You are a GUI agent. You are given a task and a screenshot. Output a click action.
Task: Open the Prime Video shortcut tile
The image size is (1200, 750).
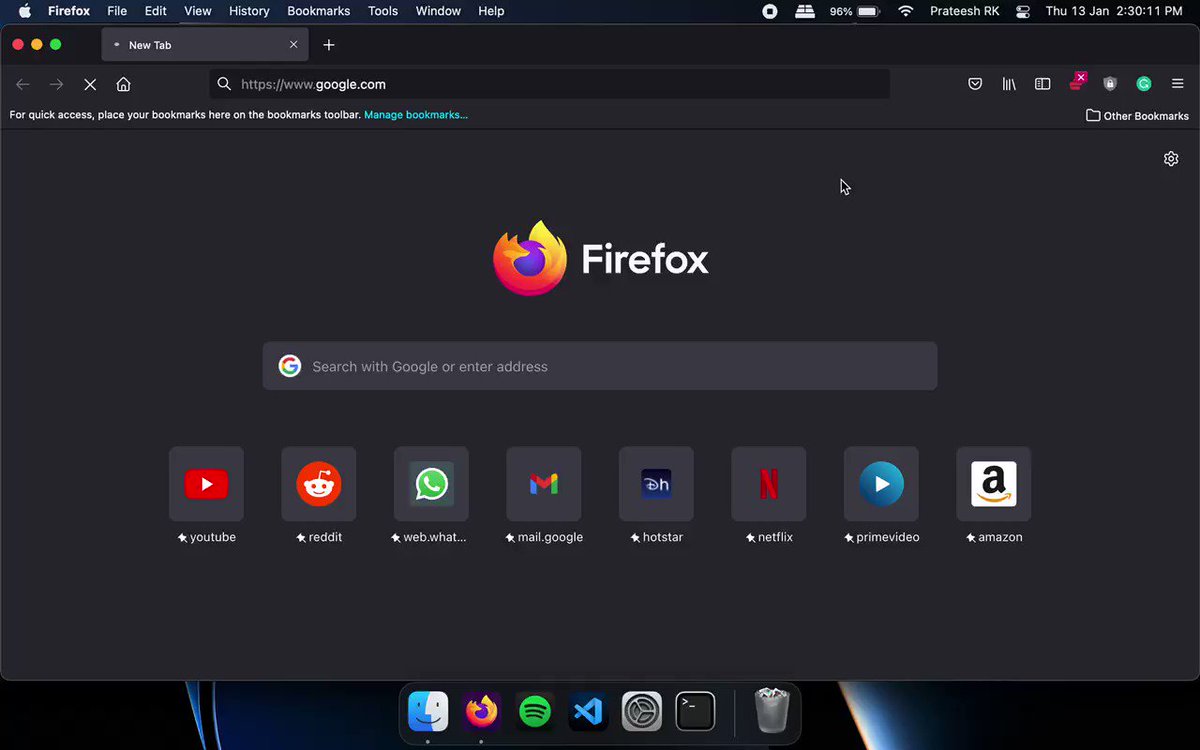click(x=881, y=484)
